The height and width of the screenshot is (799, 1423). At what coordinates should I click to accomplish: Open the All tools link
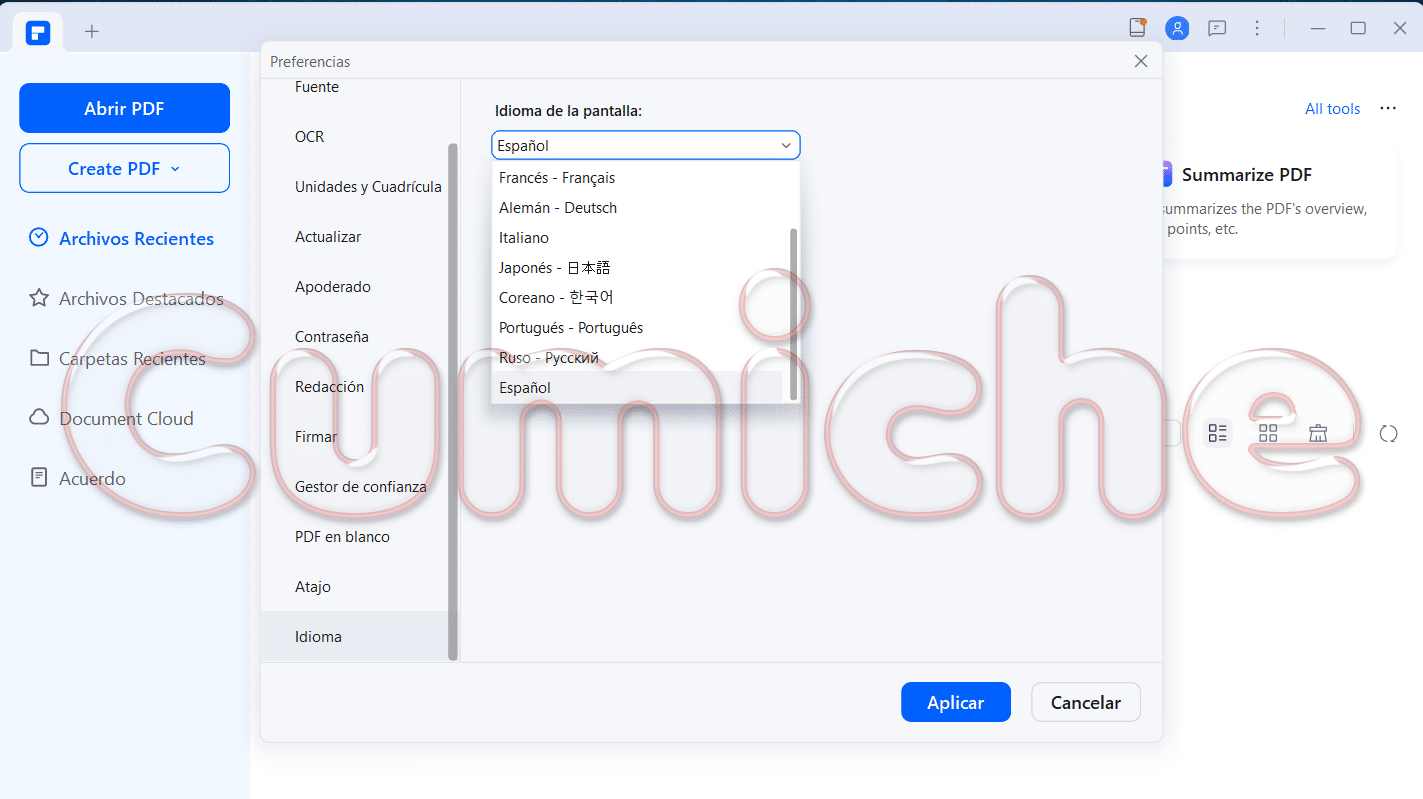1332,109
